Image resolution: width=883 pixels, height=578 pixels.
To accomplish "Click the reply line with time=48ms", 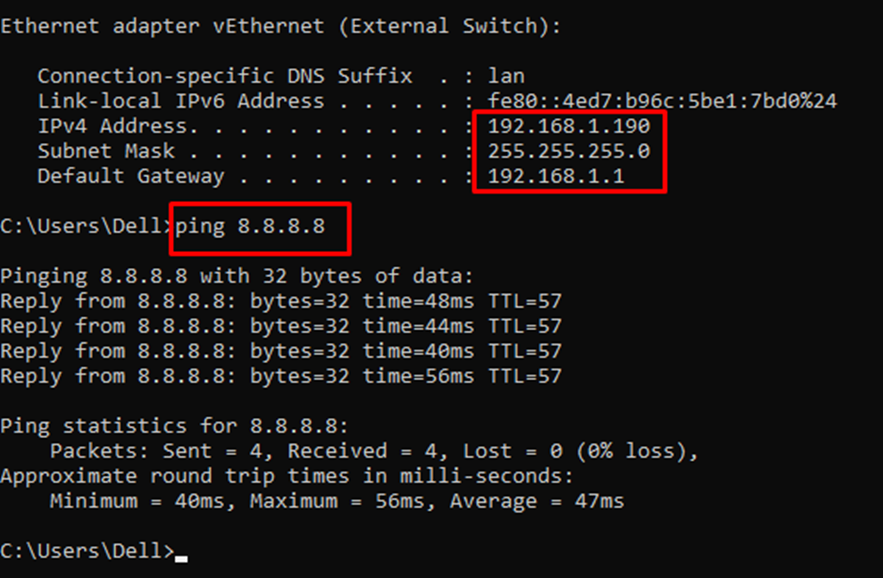I will 281,301.
